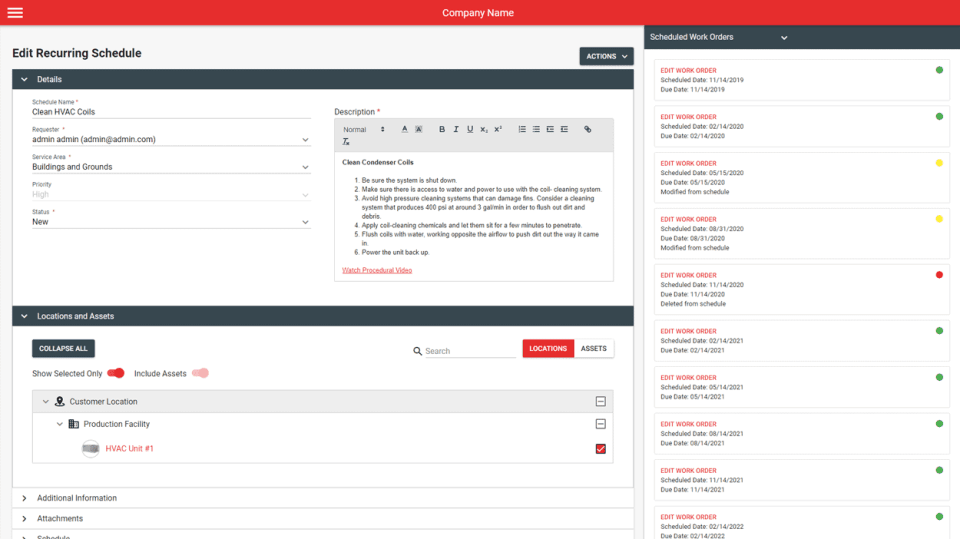This screenshot has height=539, width=960.
Task: Apply superscript formatting in description
Action: (498, 129)
